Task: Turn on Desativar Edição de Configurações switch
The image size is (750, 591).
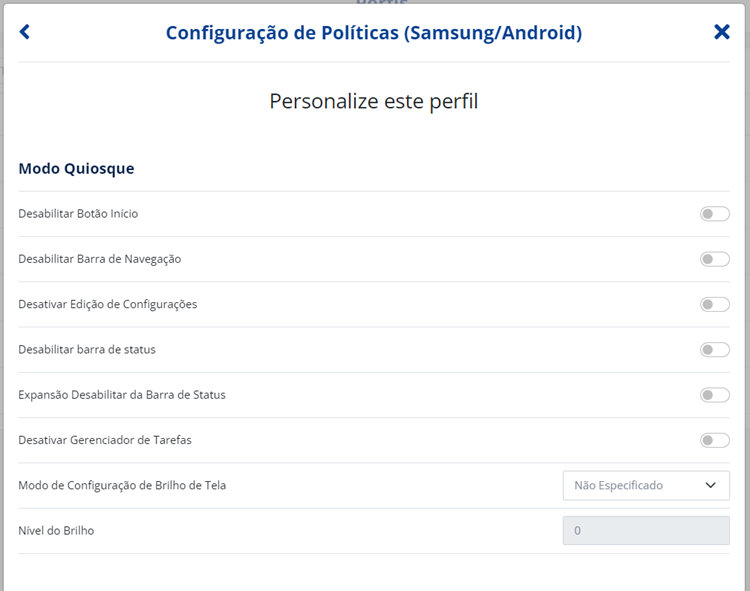Action: click(x=715, y=305)
